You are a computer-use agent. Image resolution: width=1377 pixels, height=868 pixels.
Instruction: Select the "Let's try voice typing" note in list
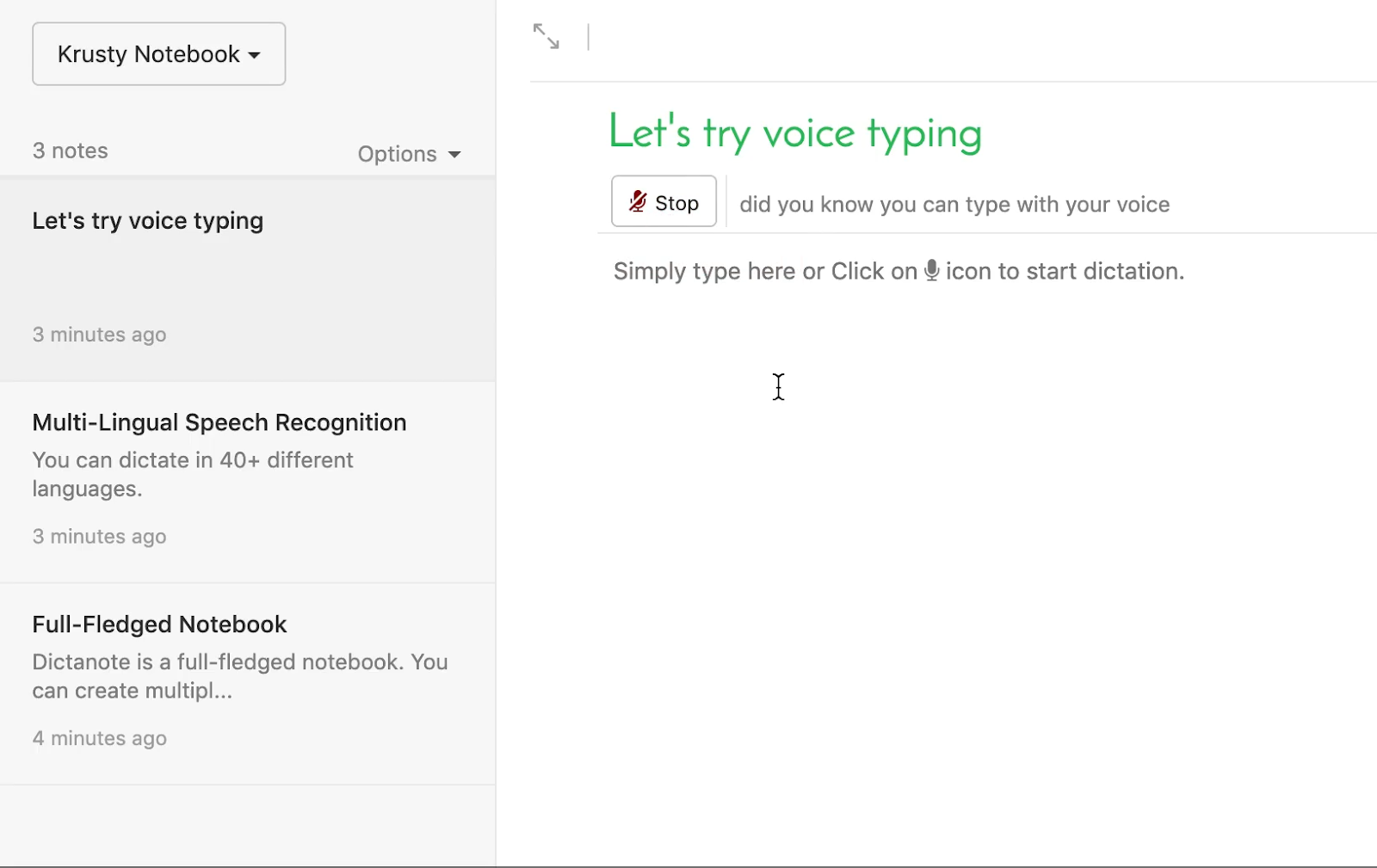point(148,221)
